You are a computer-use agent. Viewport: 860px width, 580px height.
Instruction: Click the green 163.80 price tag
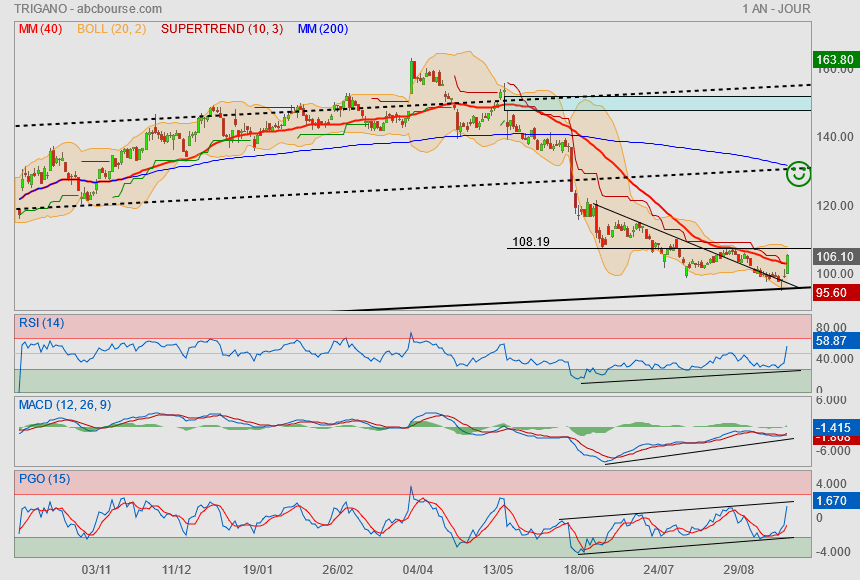[835, 59]
